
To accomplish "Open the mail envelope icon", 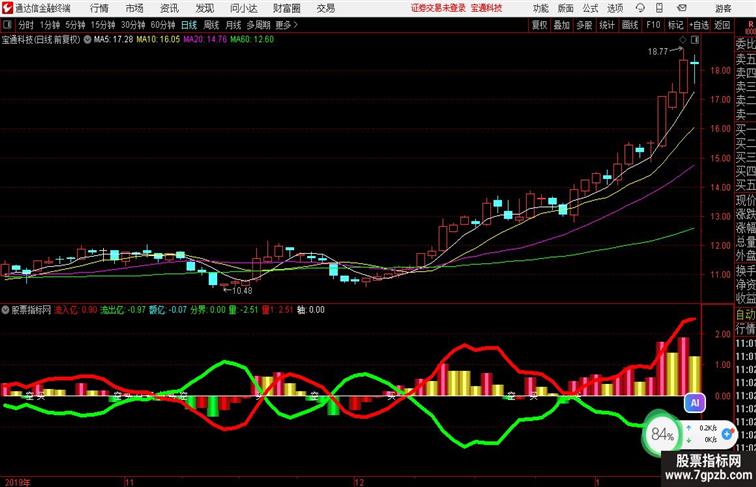I will pos(682,8).
